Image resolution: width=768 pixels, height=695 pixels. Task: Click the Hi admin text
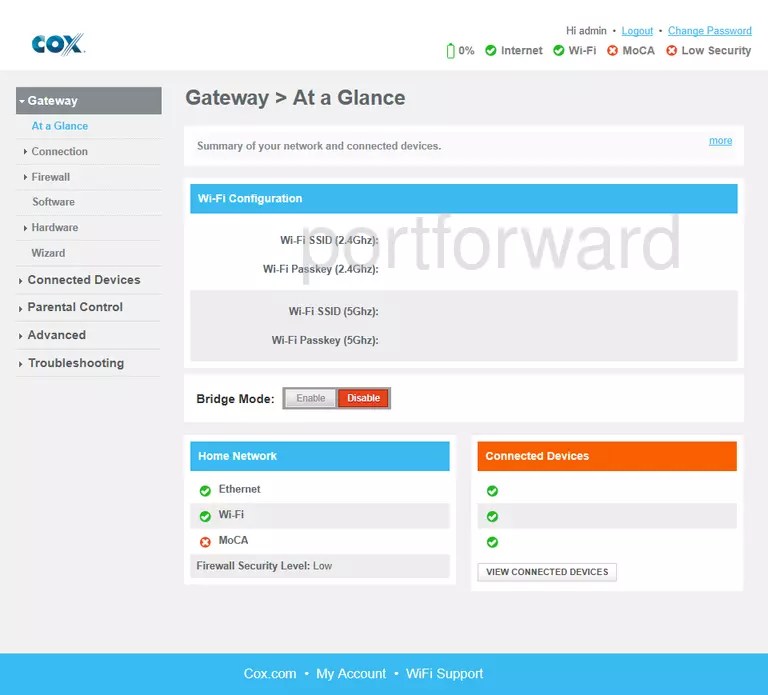coord(586,31)
